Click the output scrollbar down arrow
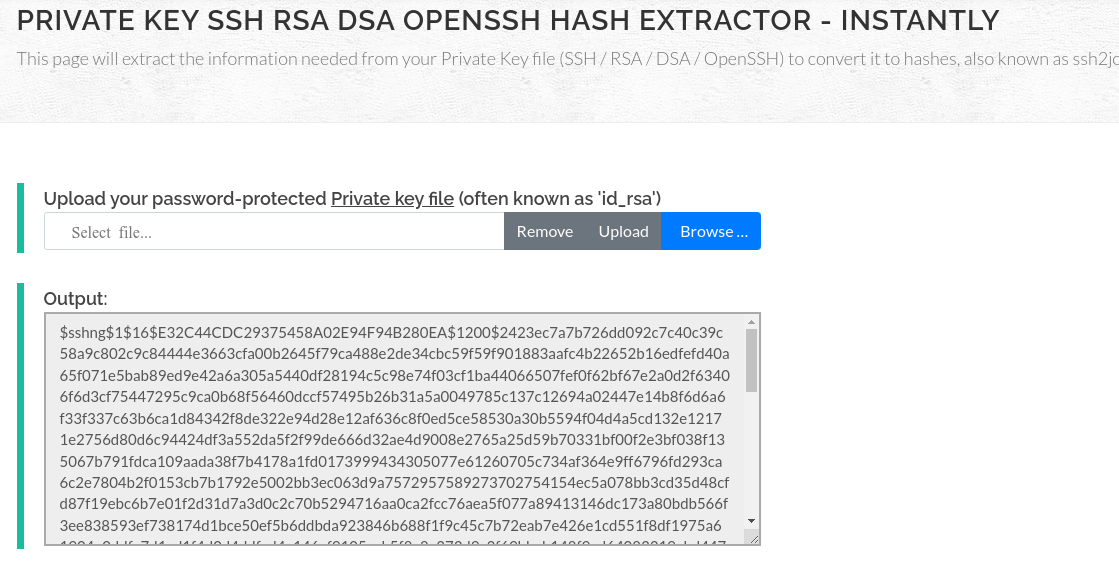Viewport: 1119px width, 571px height. [x=751, y=522]
